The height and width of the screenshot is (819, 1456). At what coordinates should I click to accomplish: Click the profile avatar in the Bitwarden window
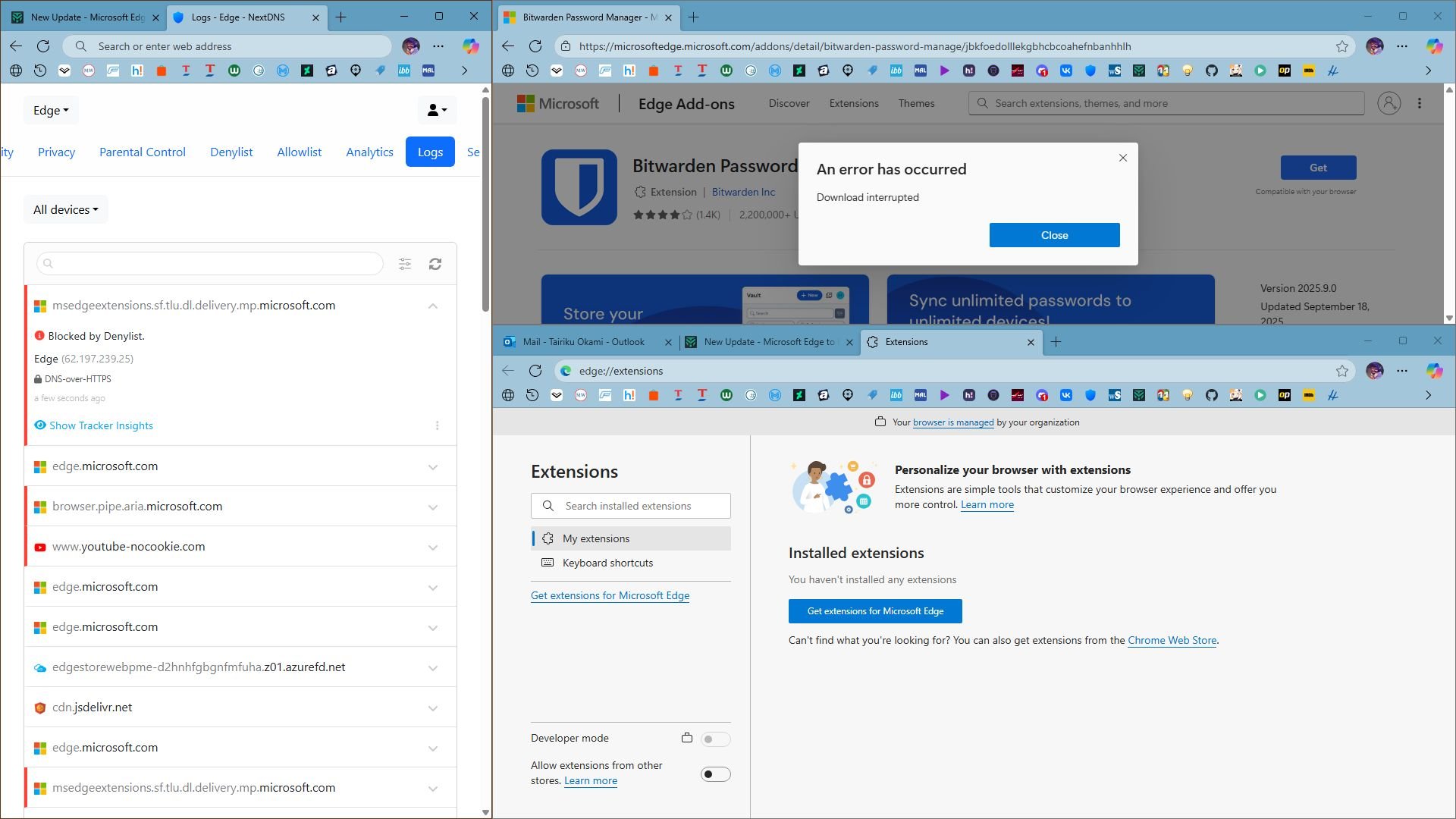pos(1375,46)
